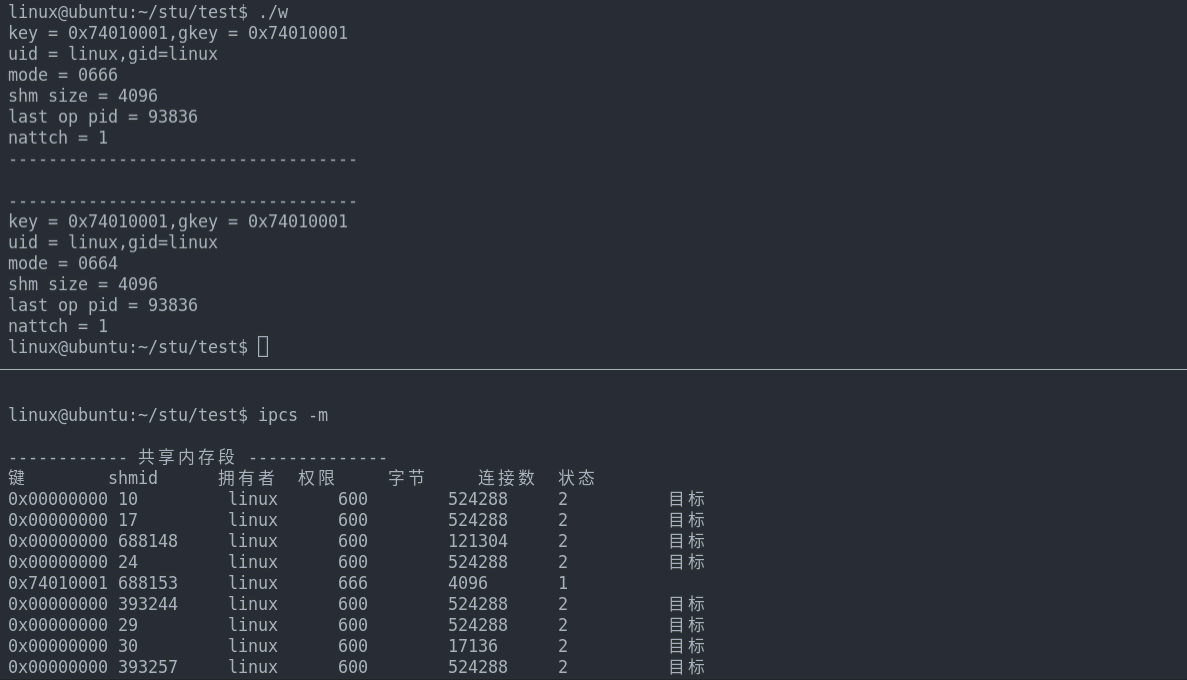
Task: Click the '权限' column header
Action: [x=316, y=479]
